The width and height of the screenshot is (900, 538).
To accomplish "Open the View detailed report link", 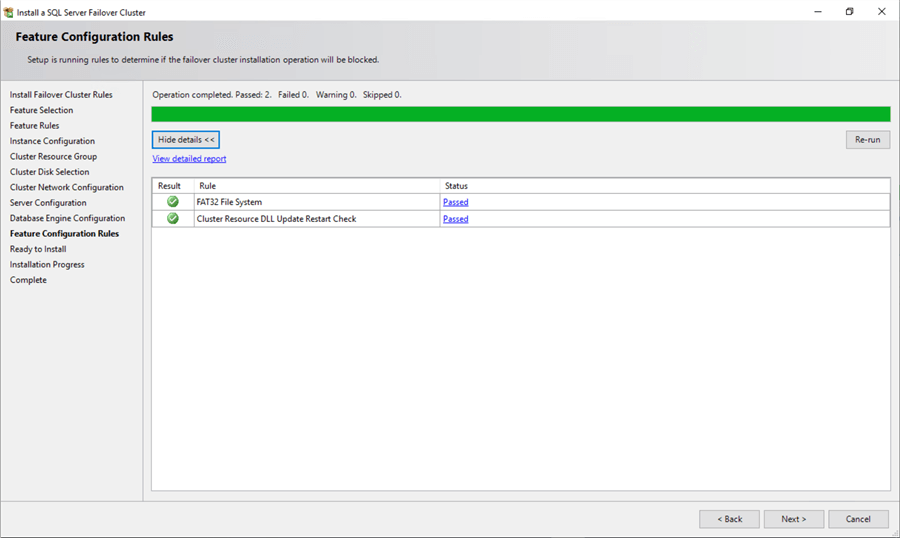I will [189, 159].
